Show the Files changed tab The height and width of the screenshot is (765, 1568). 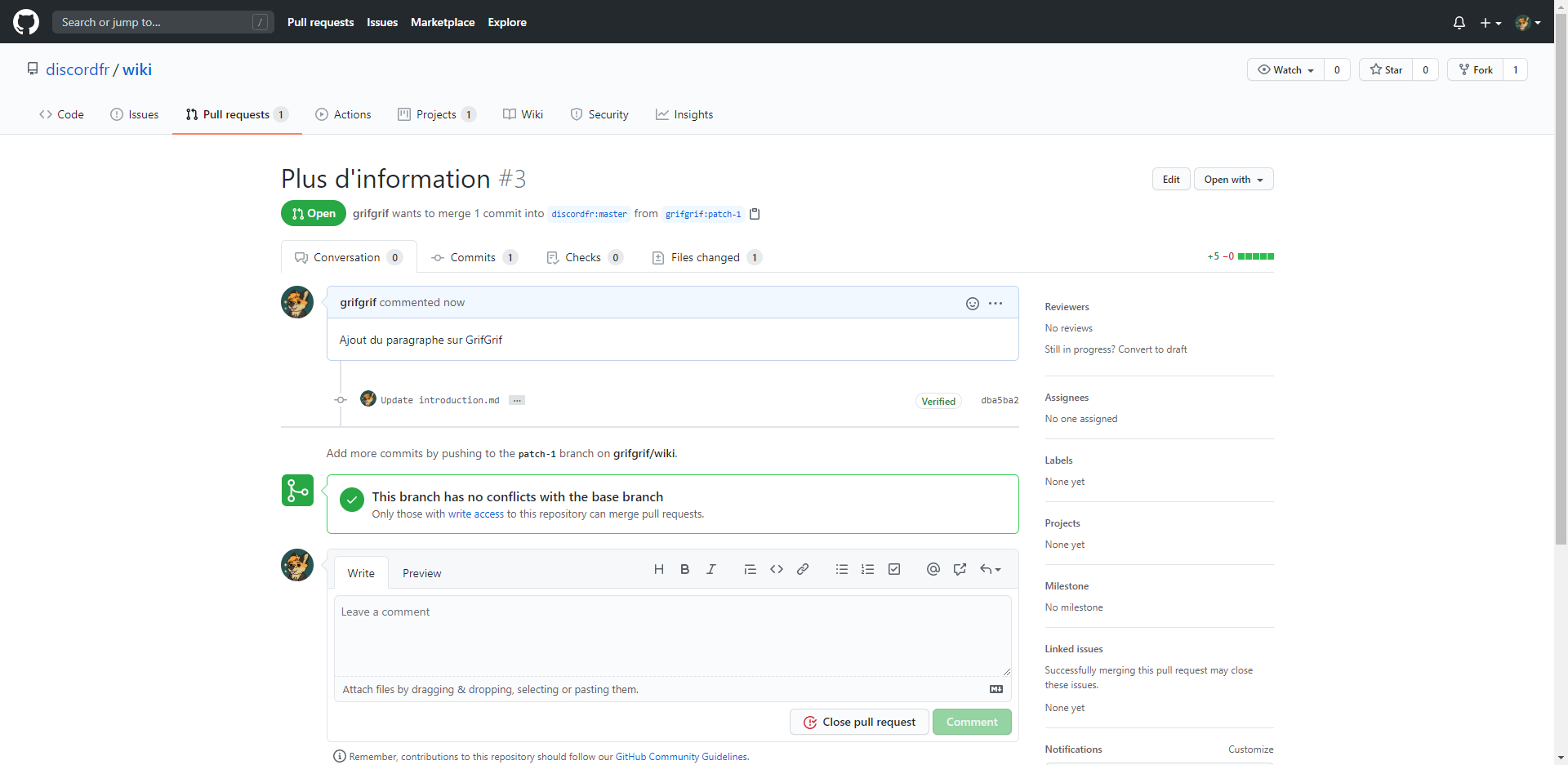[707, 257]
